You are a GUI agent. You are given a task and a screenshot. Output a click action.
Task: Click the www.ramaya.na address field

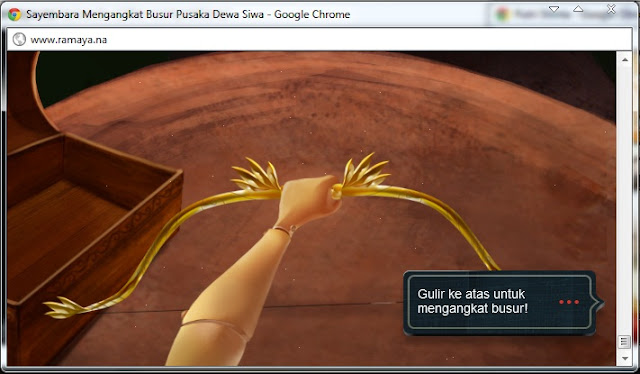319,40
